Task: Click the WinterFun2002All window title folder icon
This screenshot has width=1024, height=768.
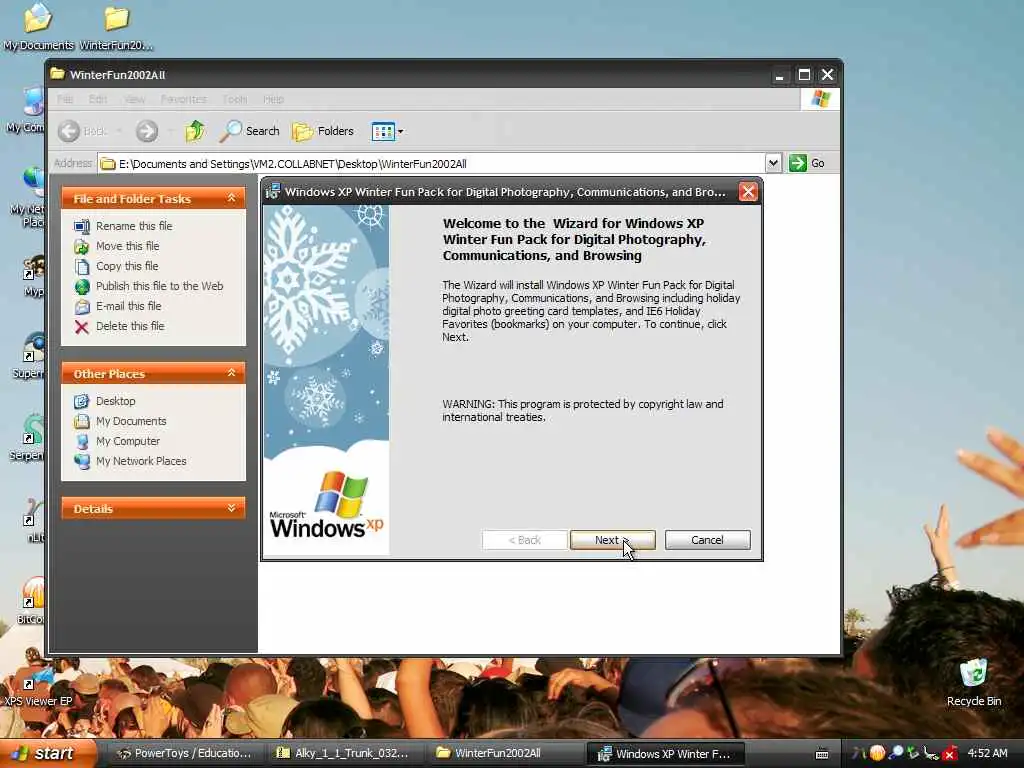Action: point(58,74)
